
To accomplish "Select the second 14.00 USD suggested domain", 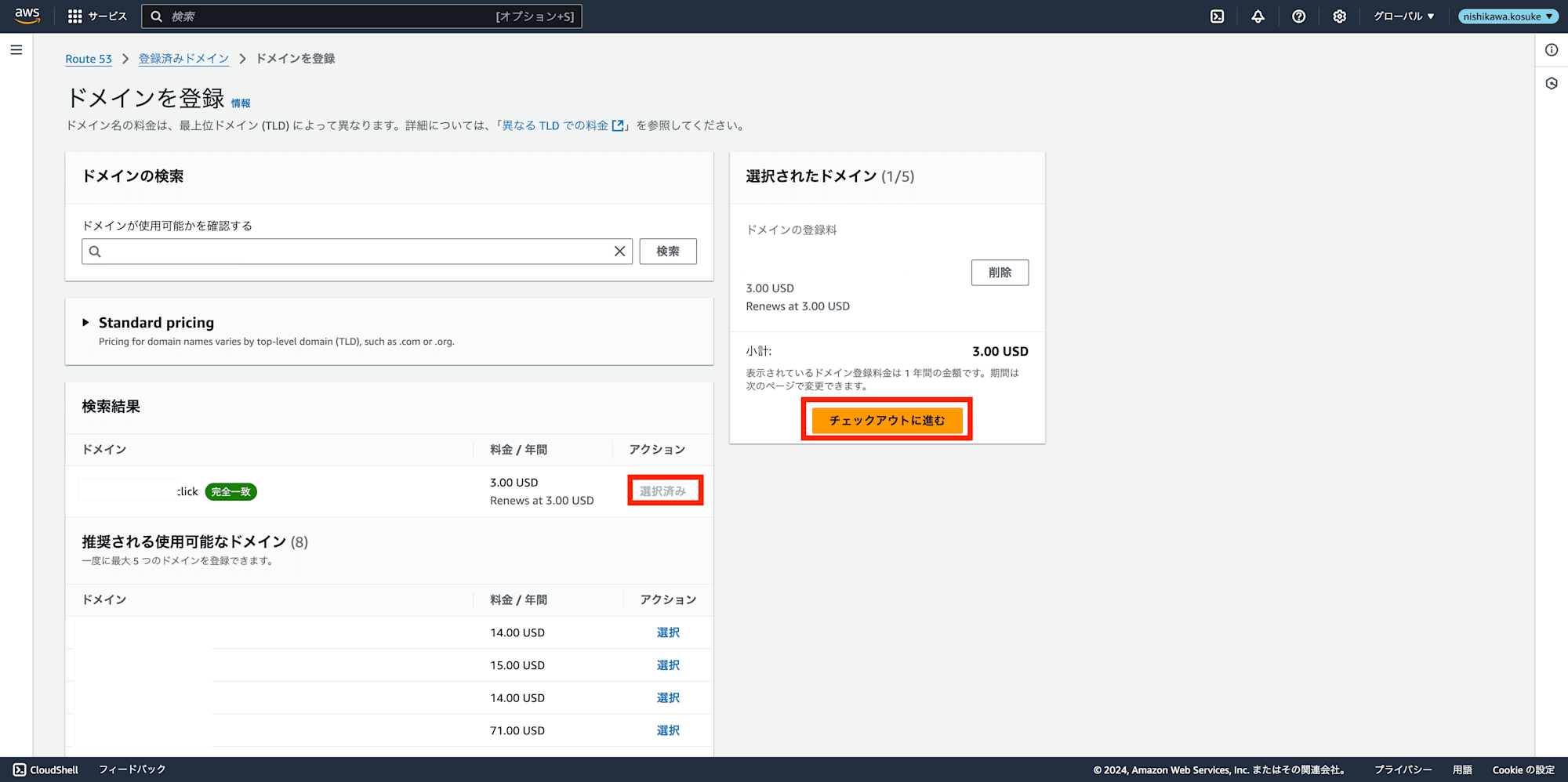I will pyautogui.click(x=668, y=698).
